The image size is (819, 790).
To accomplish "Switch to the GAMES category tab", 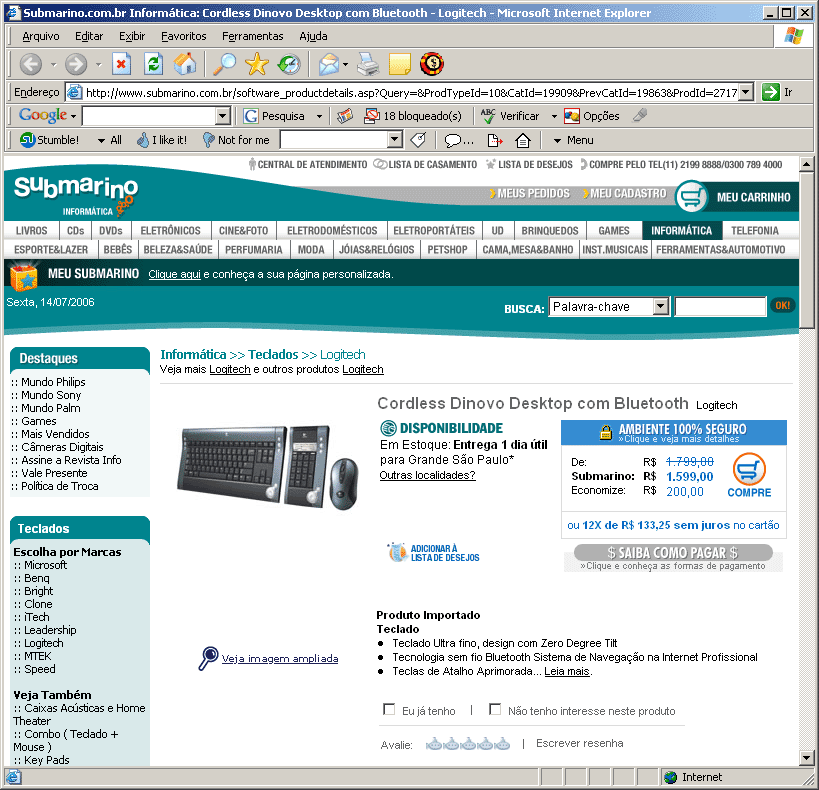I will (613, 231).
